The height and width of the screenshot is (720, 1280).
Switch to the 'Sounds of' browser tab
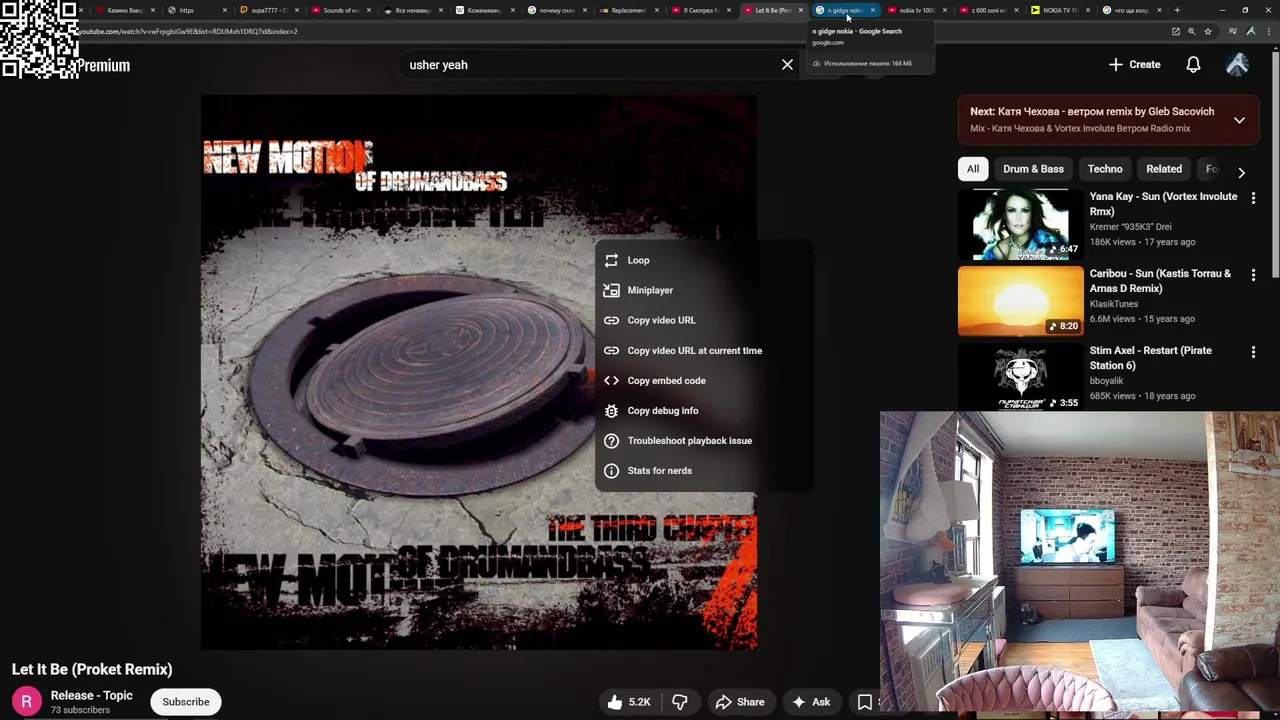pyautogui.click(x=340, y=10)
